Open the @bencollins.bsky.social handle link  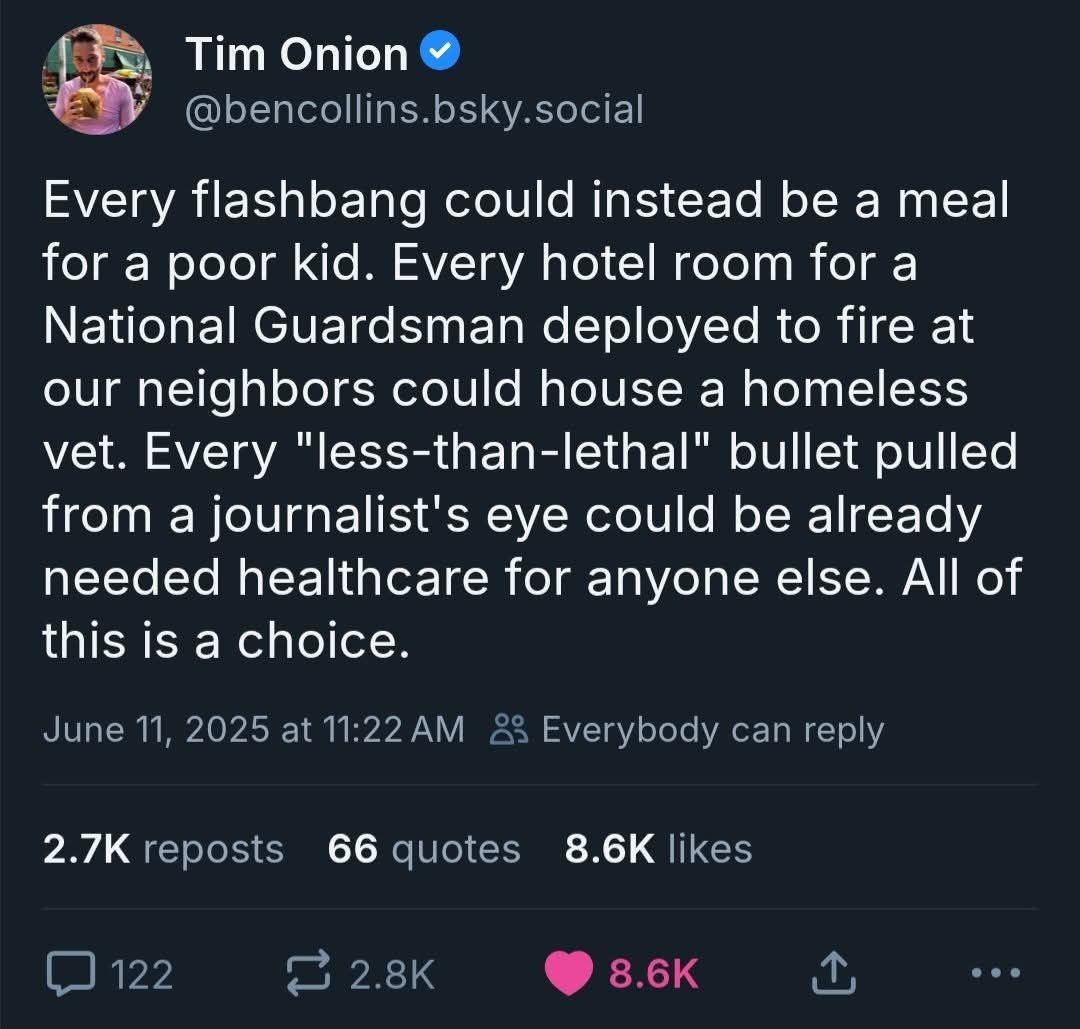[414, 109]
